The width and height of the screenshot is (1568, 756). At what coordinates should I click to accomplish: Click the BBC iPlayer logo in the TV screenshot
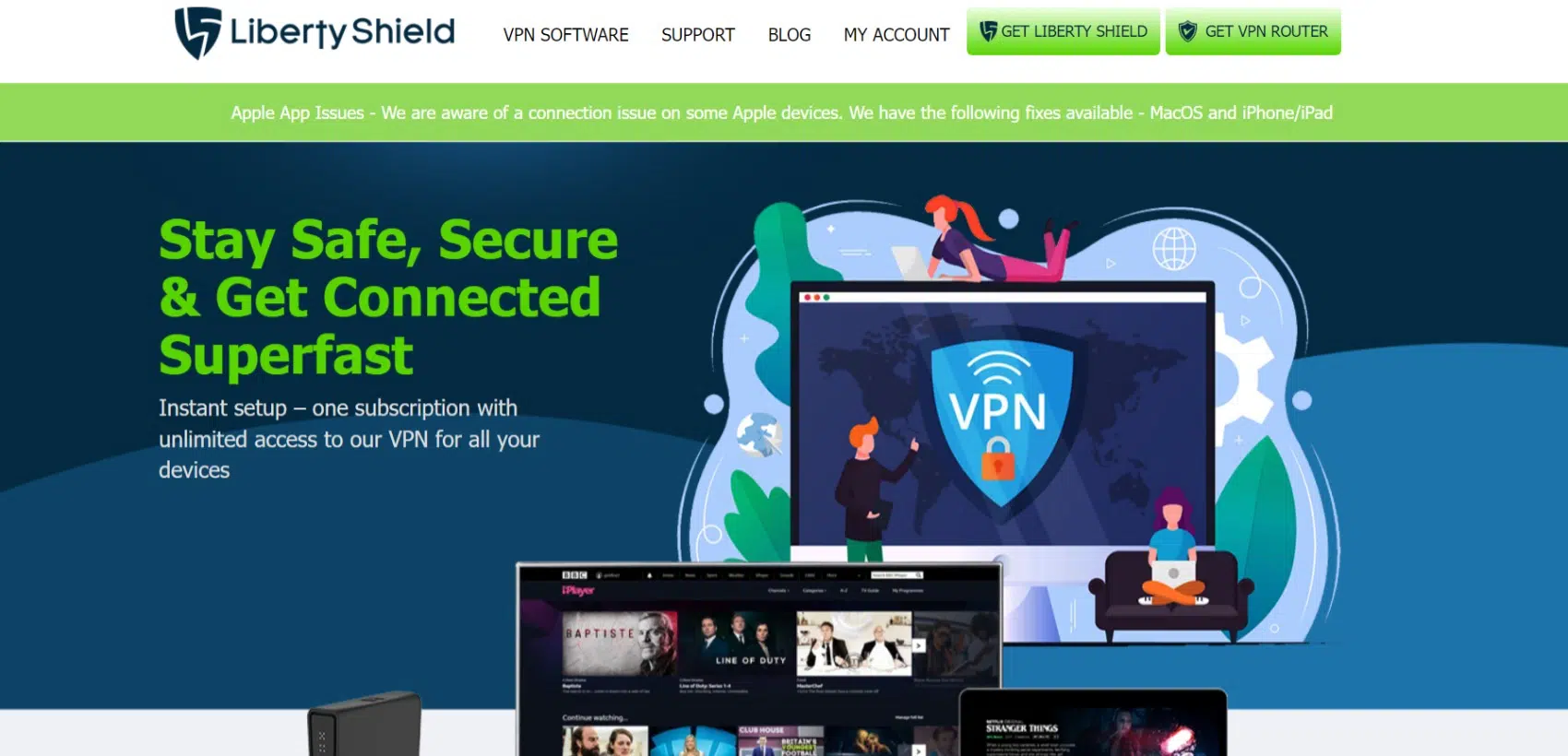click(x=577, y=583)
